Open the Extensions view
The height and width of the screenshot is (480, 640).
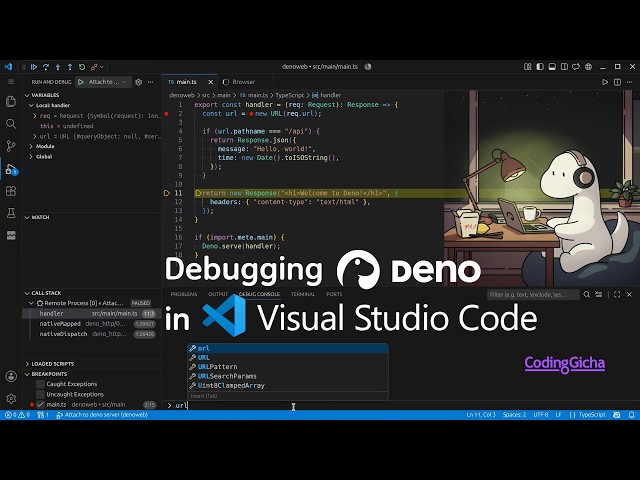11,191
